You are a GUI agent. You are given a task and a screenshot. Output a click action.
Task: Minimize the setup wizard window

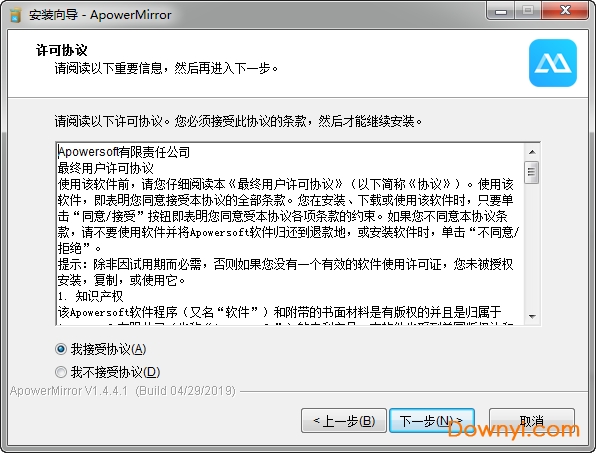click(x=501, y=11)
